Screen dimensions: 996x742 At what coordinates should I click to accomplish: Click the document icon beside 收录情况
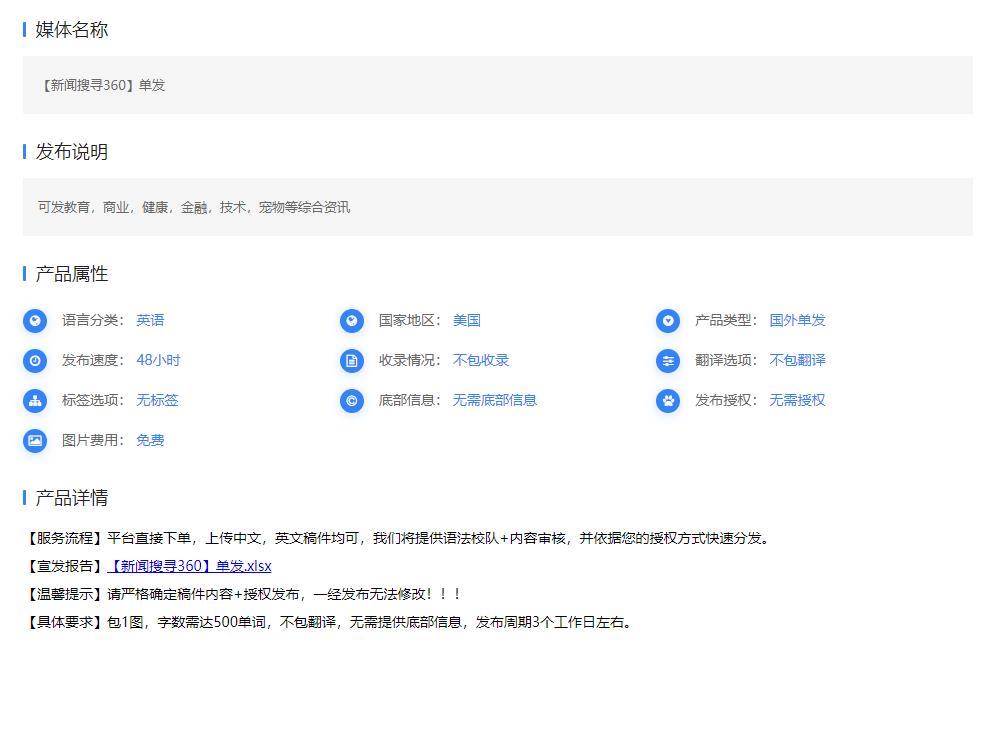pyautogui.click(x=351, y=361)
